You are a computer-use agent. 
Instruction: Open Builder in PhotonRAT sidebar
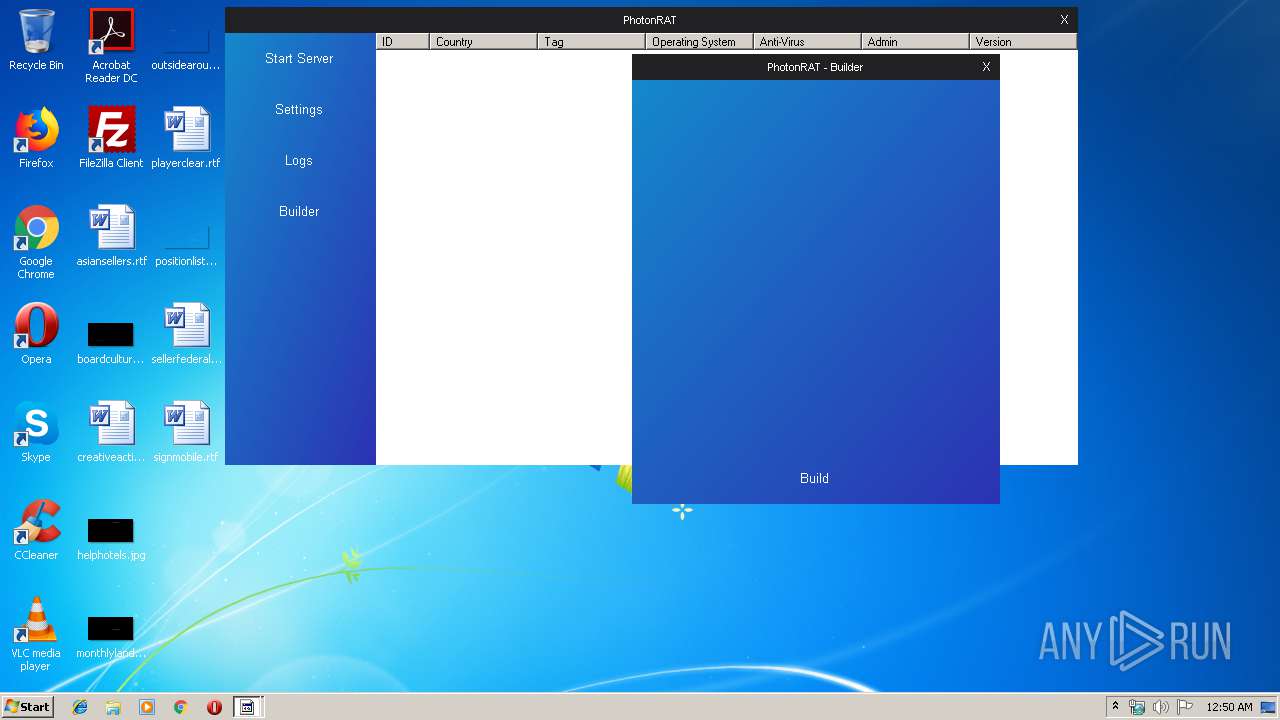(x=299, y=211)
